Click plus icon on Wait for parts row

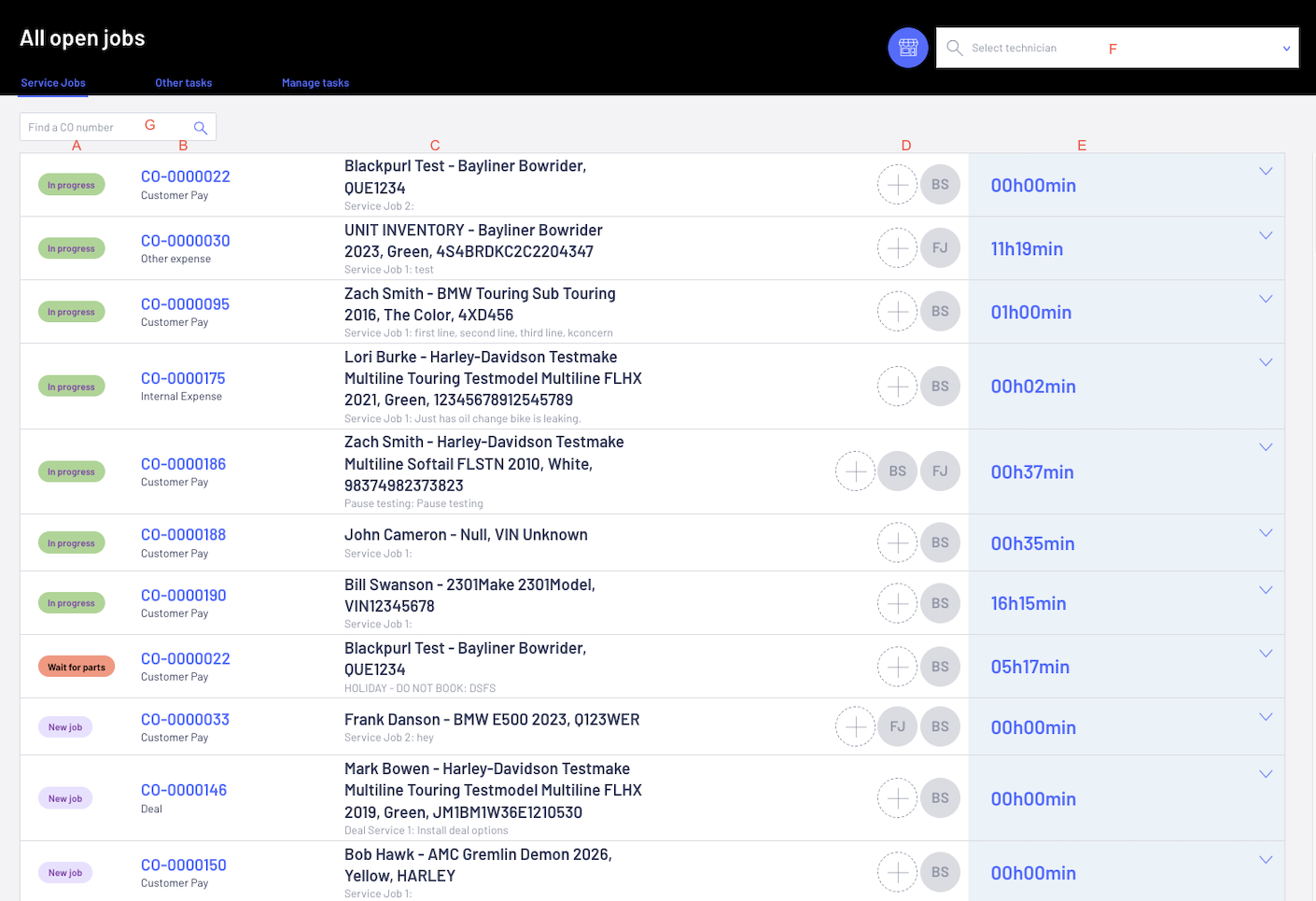click(x=897, y=667)
